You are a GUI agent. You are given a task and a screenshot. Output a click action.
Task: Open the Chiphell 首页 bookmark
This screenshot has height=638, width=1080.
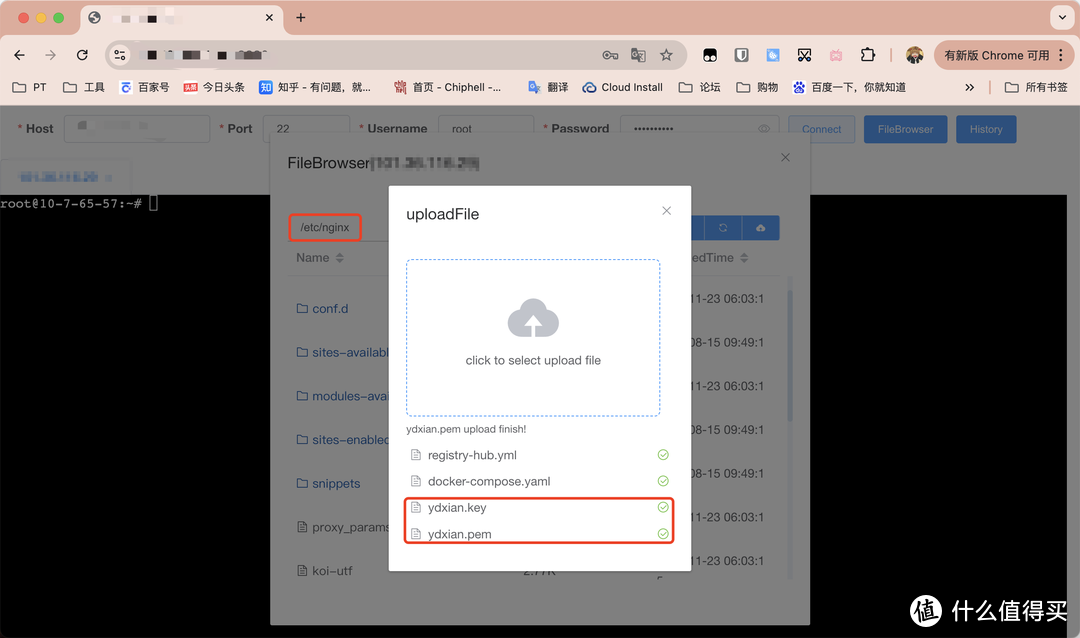click(447, 88)
